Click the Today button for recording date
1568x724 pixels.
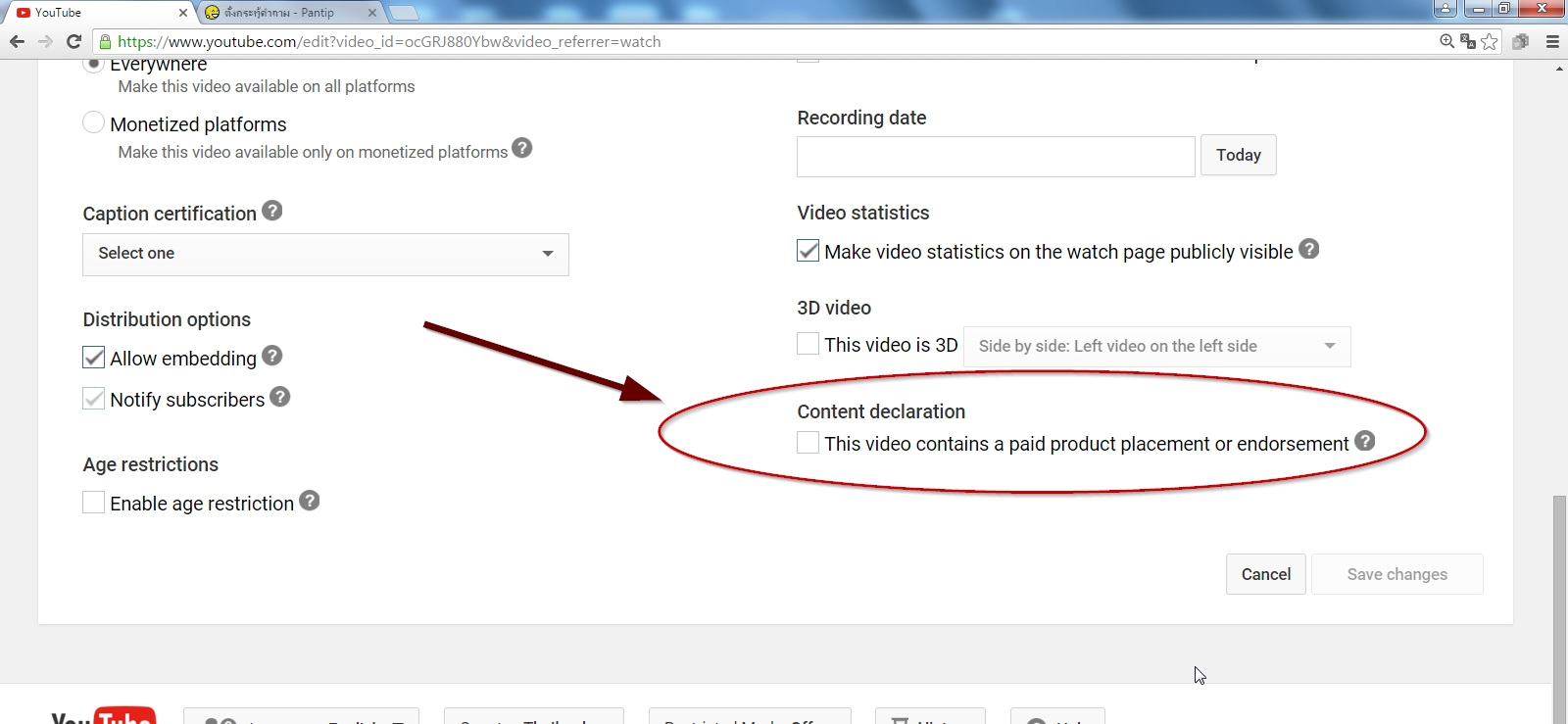pos(1239,155)
